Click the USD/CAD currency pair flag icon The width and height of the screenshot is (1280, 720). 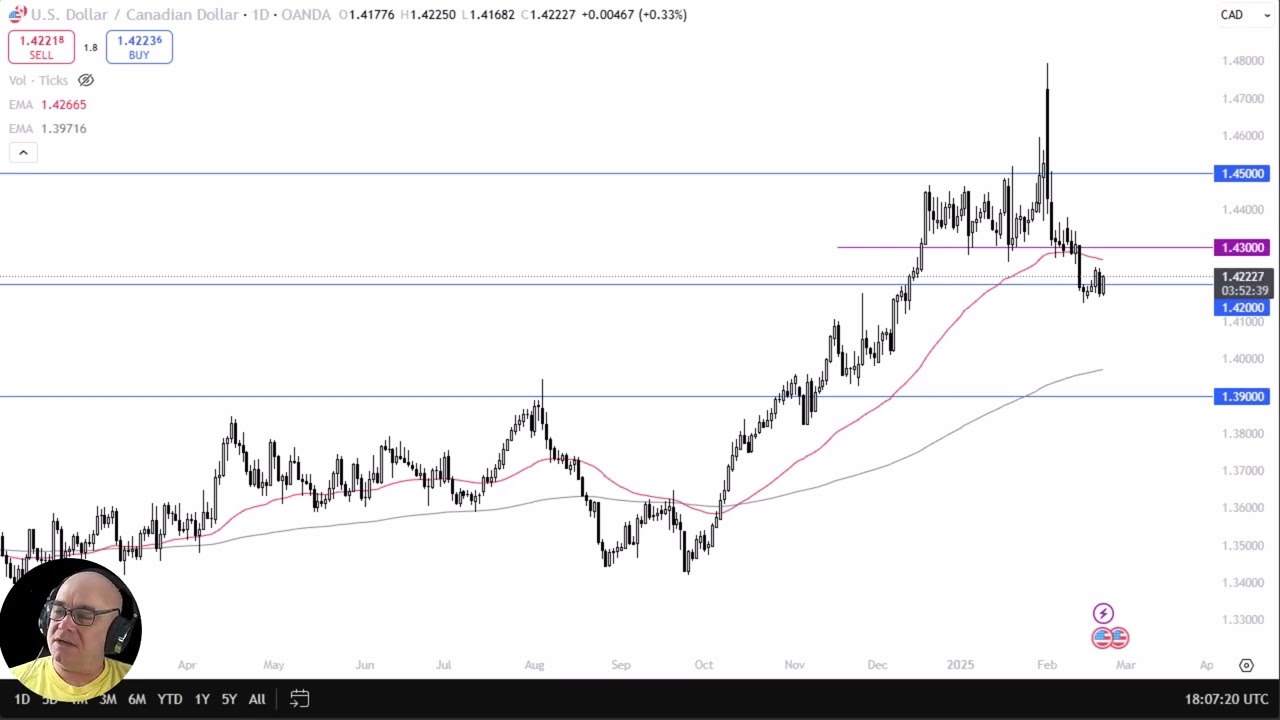17,14
